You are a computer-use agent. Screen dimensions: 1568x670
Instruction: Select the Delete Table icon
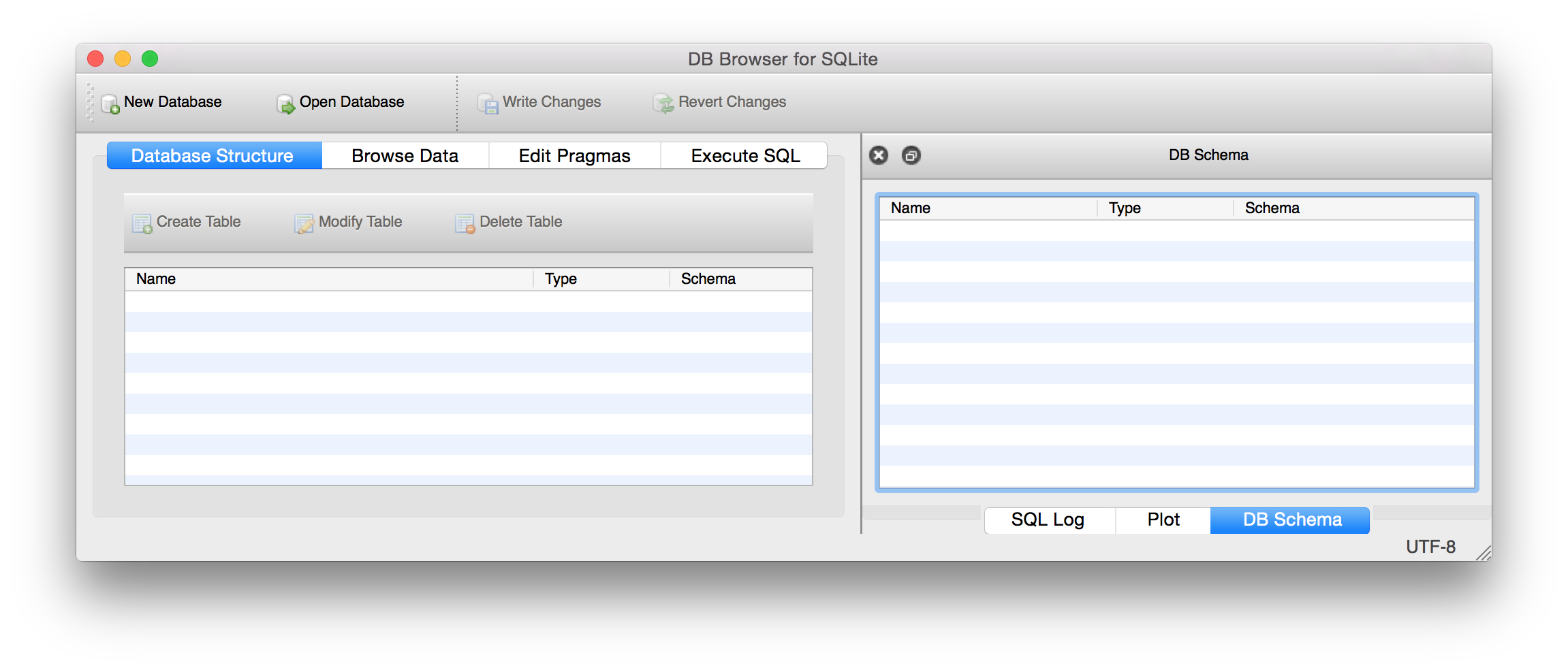click(464, 222)
